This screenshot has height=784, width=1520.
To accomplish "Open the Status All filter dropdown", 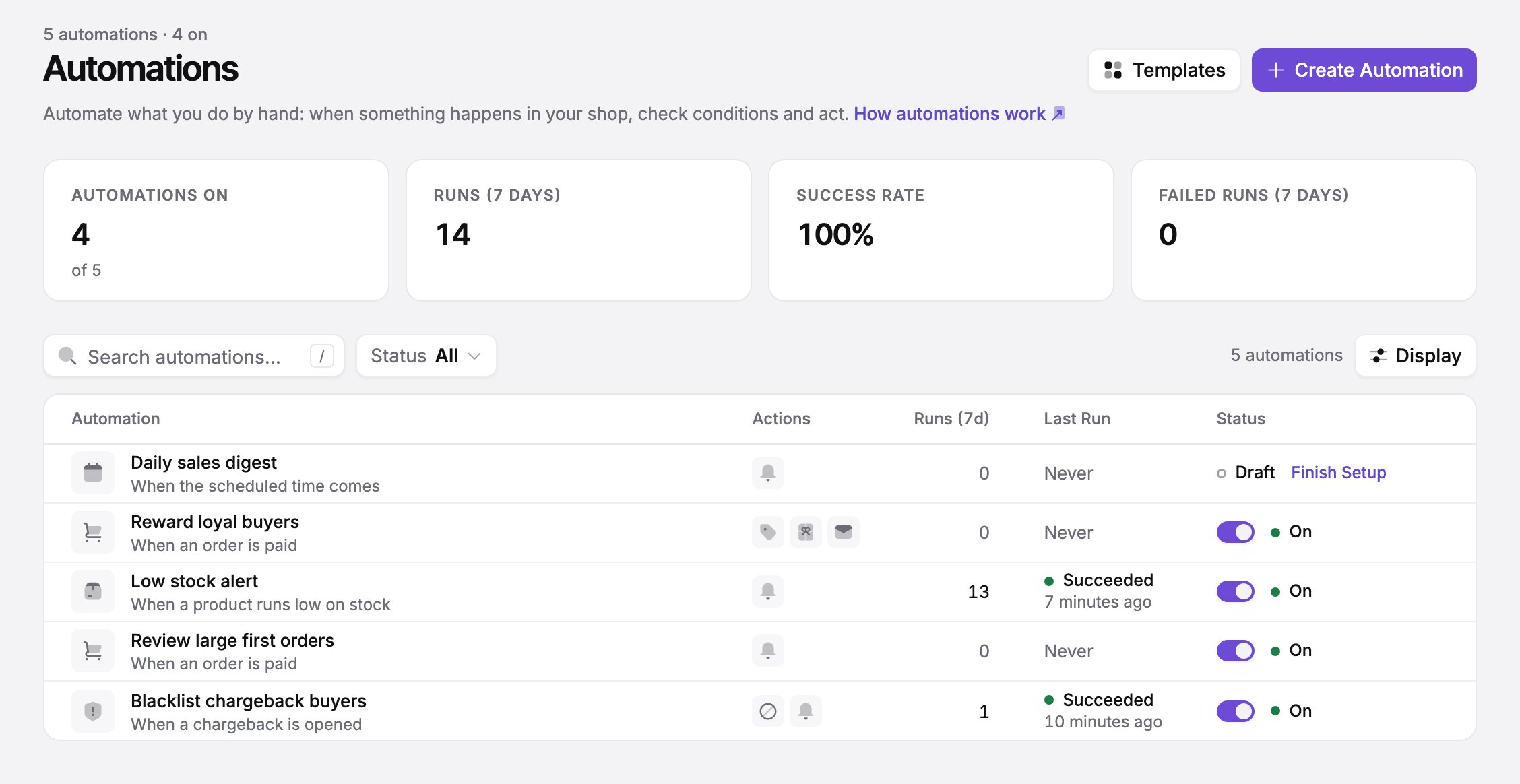I will [426, 356].
